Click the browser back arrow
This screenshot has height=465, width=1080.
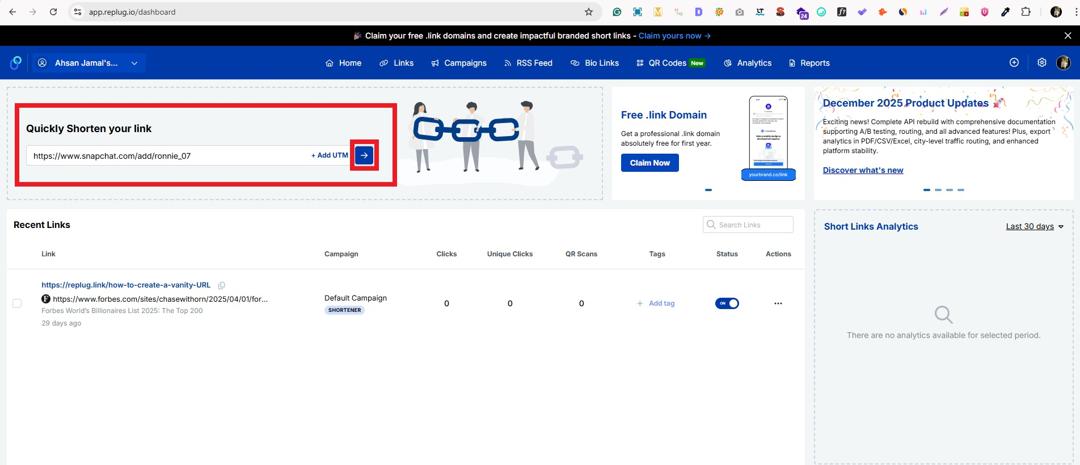[x=12, y=12]
